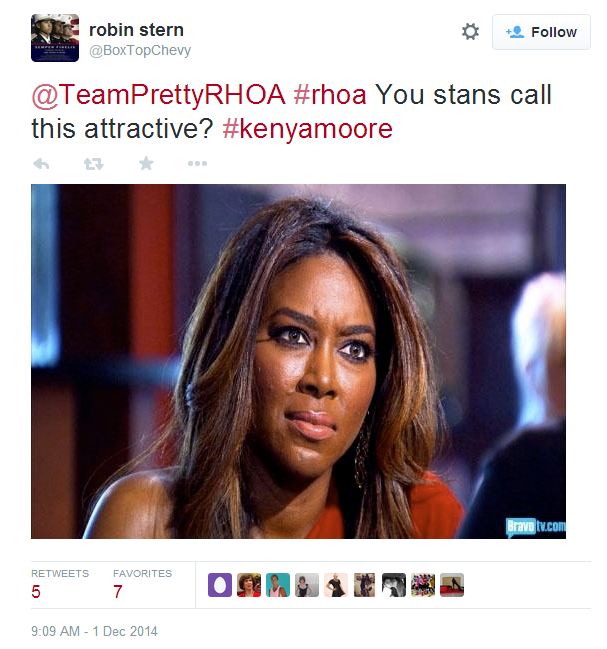Click the red high-heel shoe avatar
This screenshot has height=649, width=607.
[x=452, y=585]
